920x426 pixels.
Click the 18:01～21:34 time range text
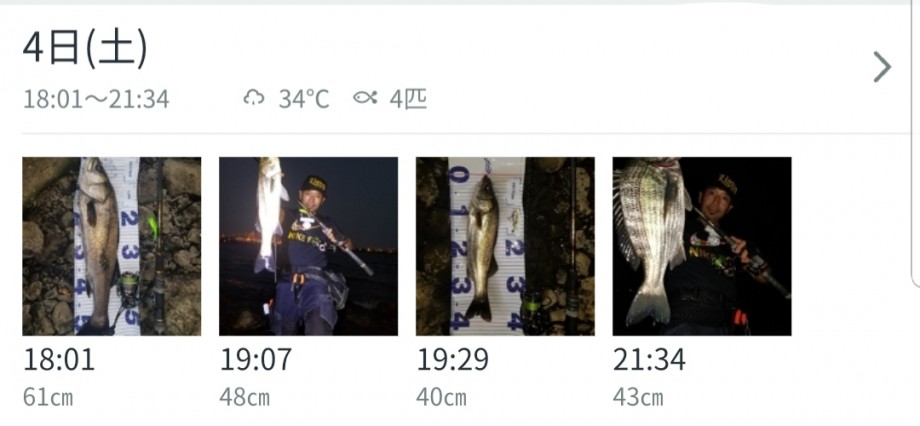(96, 99)
